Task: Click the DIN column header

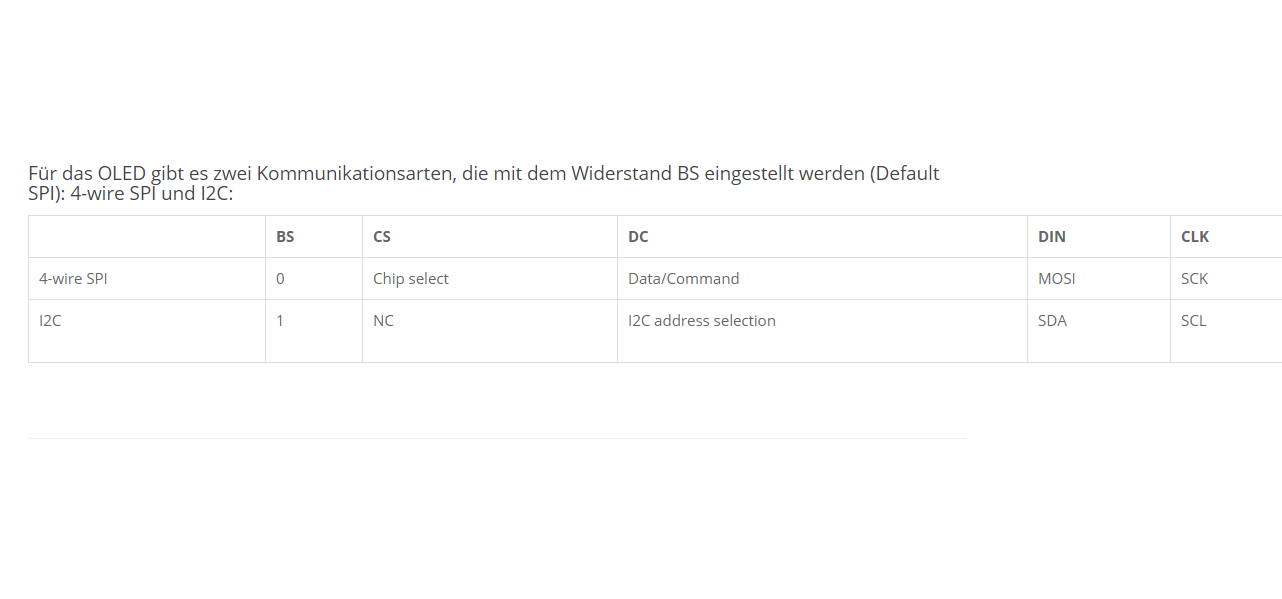Action: pyautogui.click(x=1052, y=237)
